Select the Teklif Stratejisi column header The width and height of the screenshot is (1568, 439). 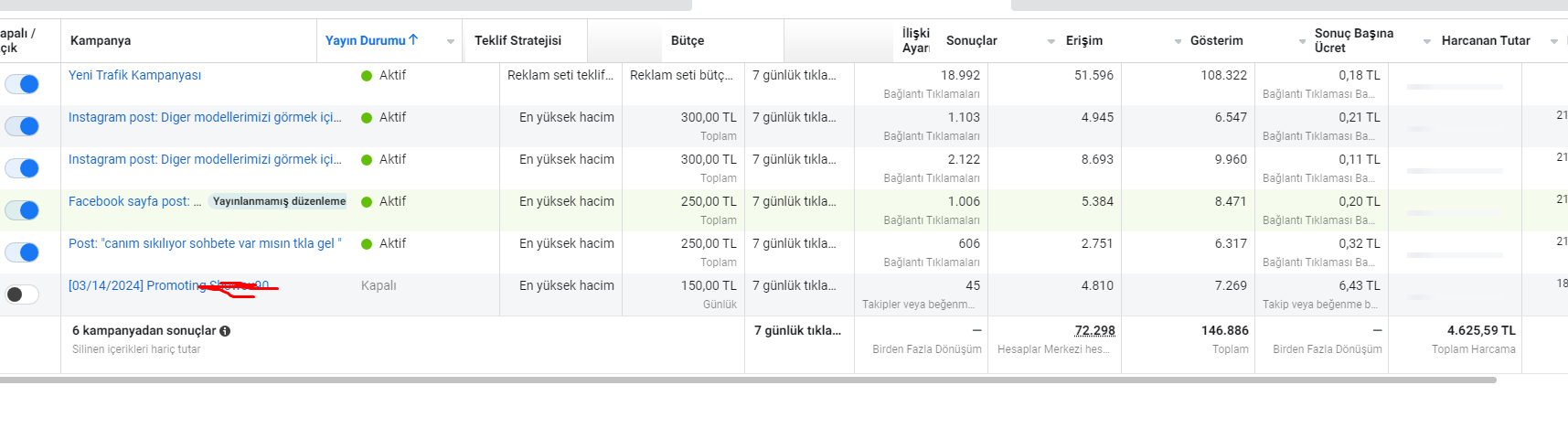pyautogui.click(x=517, y=40)
